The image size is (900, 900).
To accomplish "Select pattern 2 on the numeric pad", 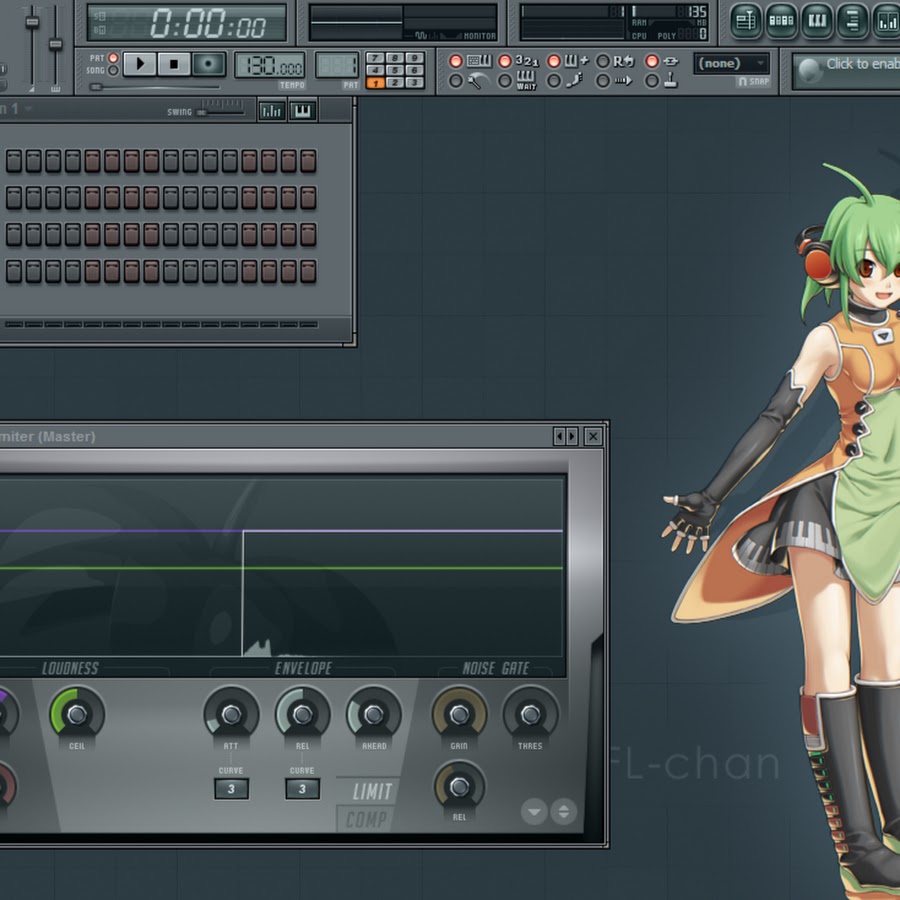I will point(395,83).
